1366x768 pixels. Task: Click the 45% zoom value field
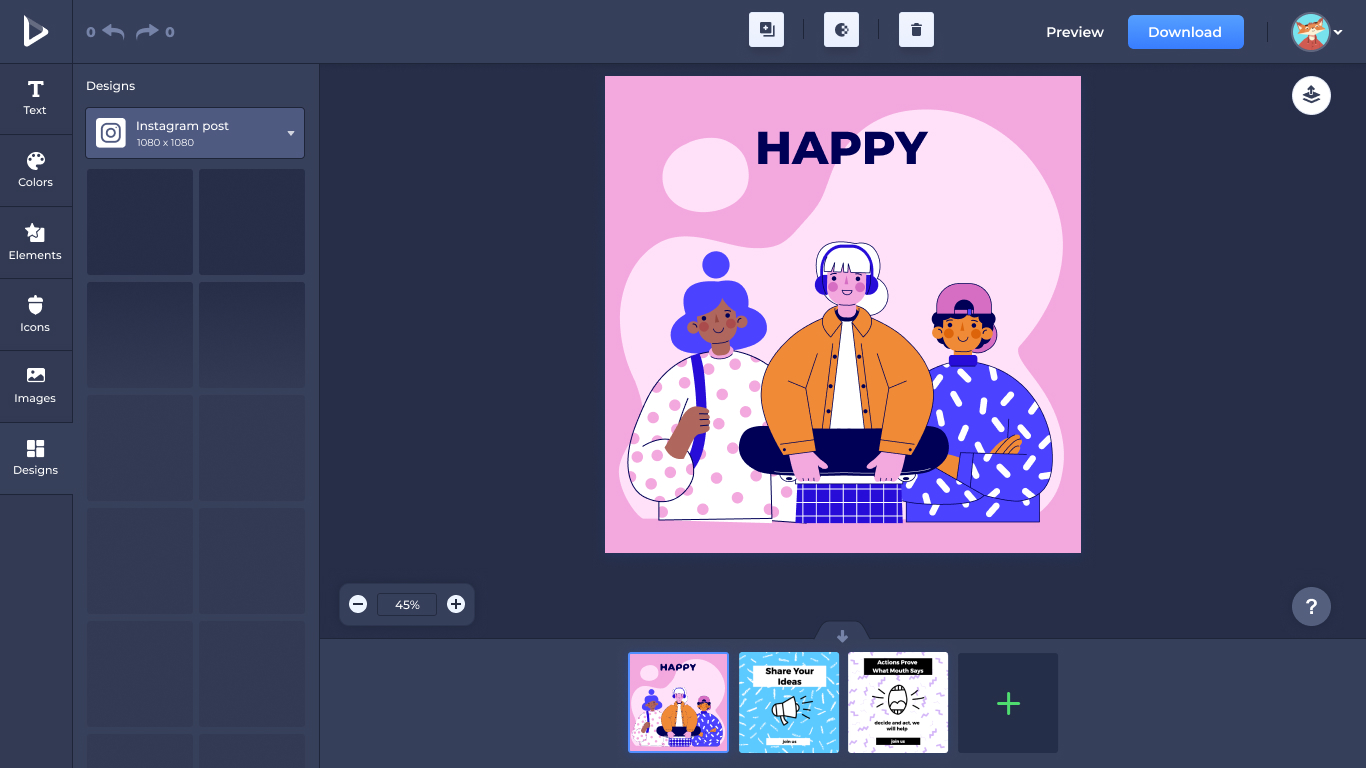coord(407,604)
